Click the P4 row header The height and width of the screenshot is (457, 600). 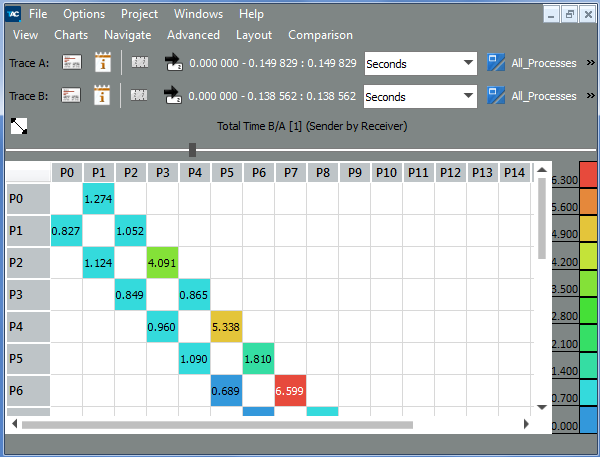tap(28, 326)
